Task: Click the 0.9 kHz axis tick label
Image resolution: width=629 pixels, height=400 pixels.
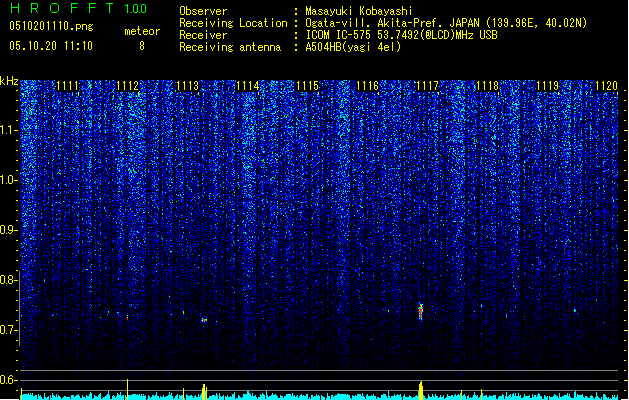Action: [9, 230]
